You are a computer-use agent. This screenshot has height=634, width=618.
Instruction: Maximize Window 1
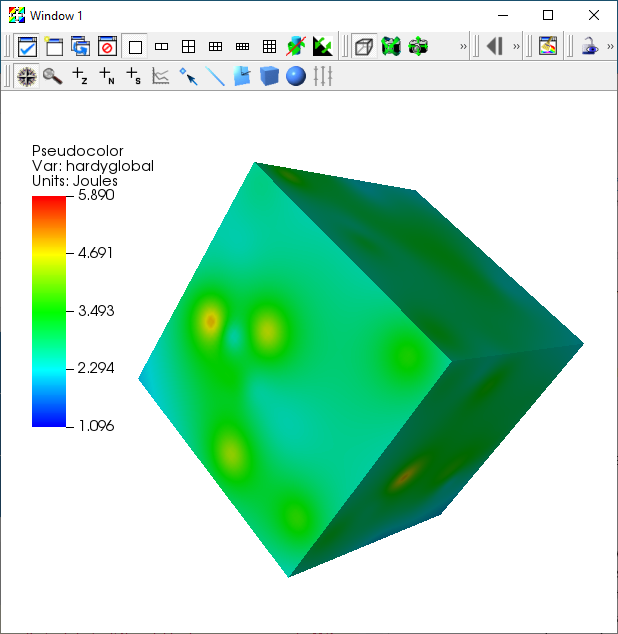[x=548, y=15]
